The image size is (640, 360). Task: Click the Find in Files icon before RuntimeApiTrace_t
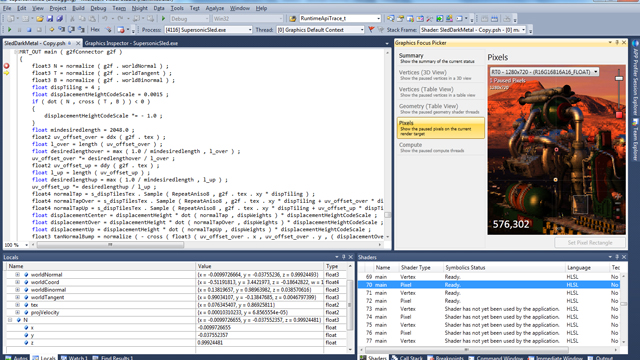point(292,19)
